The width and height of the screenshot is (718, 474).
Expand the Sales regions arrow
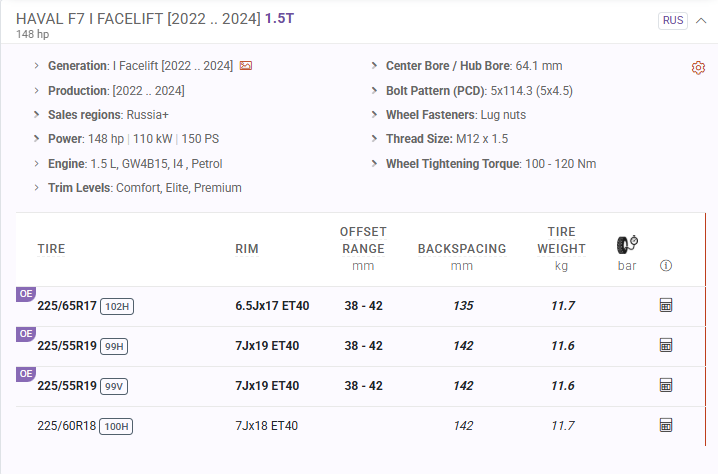tap(37, 115)
